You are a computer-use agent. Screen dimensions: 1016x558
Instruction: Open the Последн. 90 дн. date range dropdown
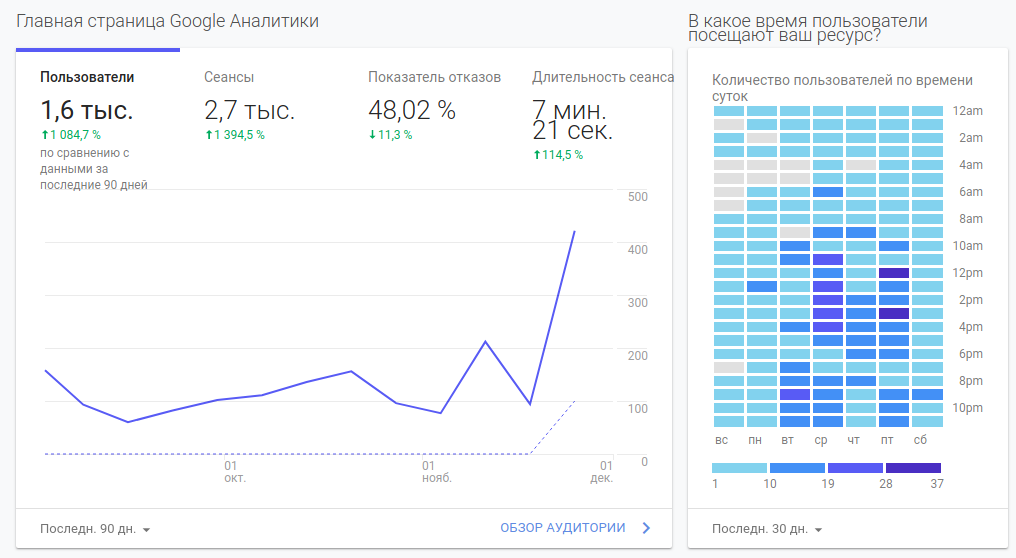pyautogui.click(x=95, y=529)
